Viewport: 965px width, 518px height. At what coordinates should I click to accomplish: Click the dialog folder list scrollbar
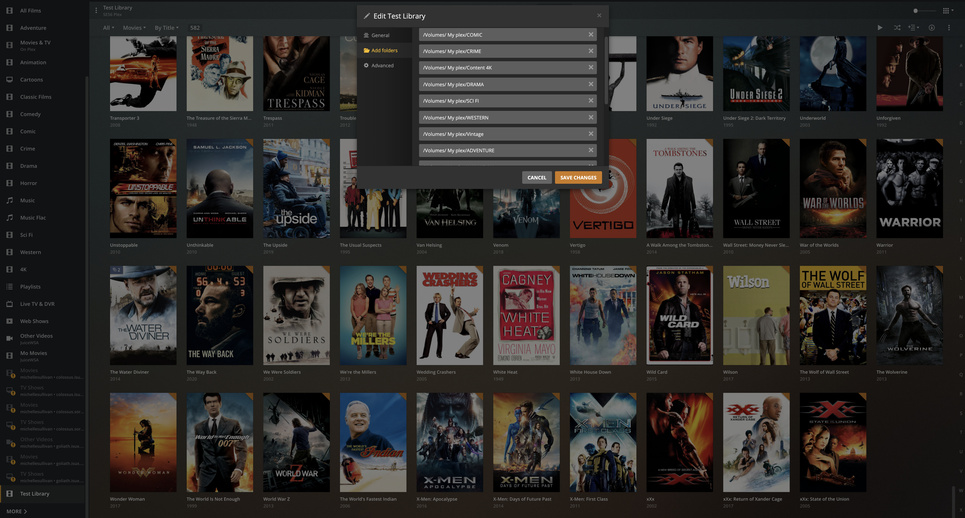tap(606, 71)
